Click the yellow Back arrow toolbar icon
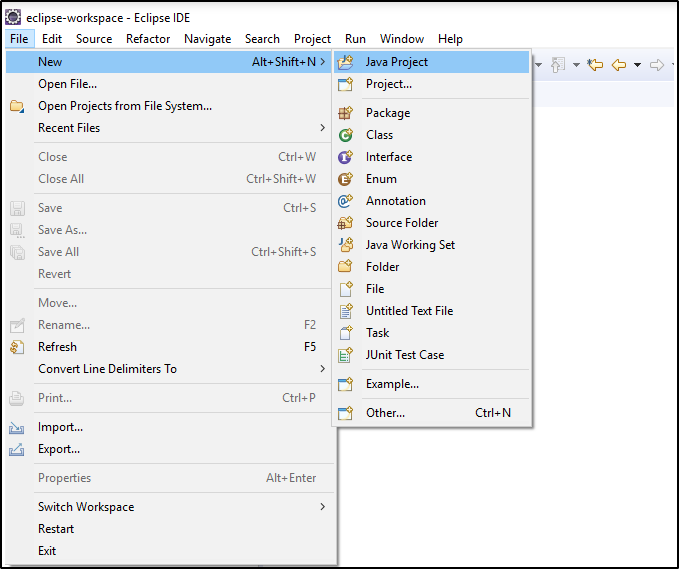Image resolution: width=679 pixels, height=569 pixels. [x=619, y=65]
